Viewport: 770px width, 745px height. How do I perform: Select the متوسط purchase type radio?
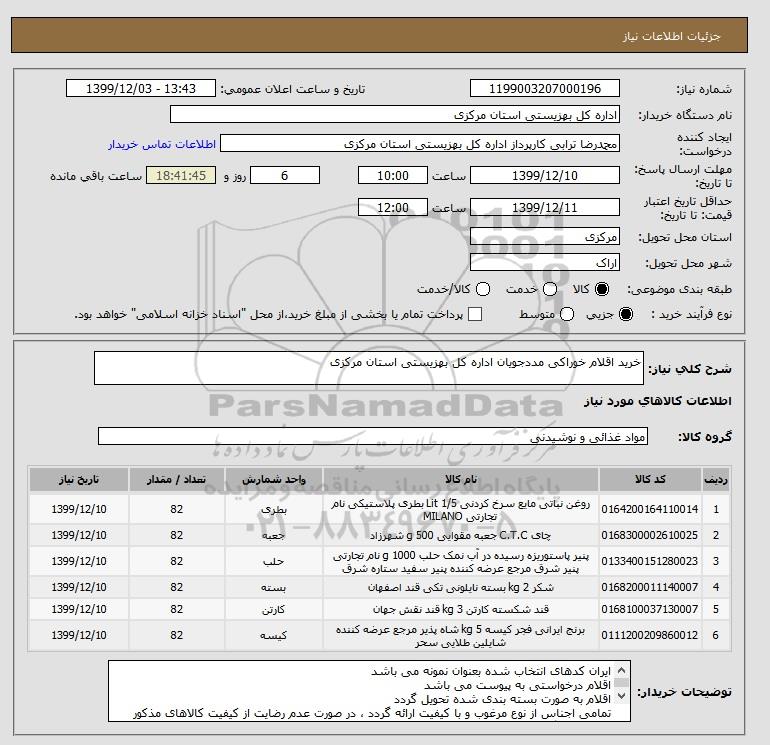click(567, 314)
